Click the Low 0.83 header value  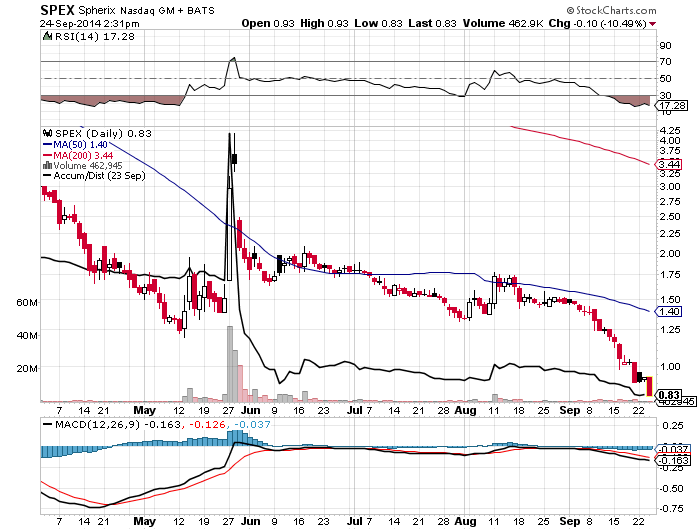click(379, 23)
